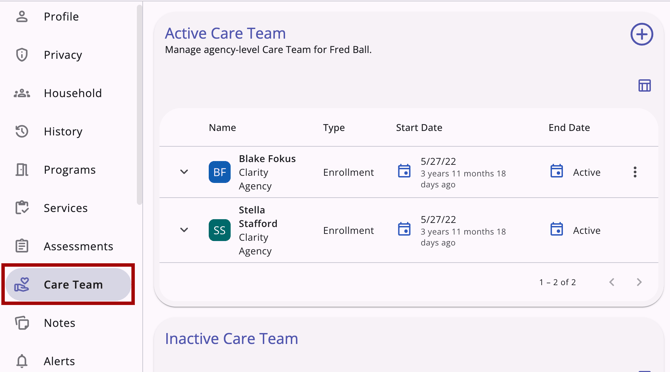Click Stella Stafford SS avatar
This screenshot has width=670, height=372.
click(220, 230)
